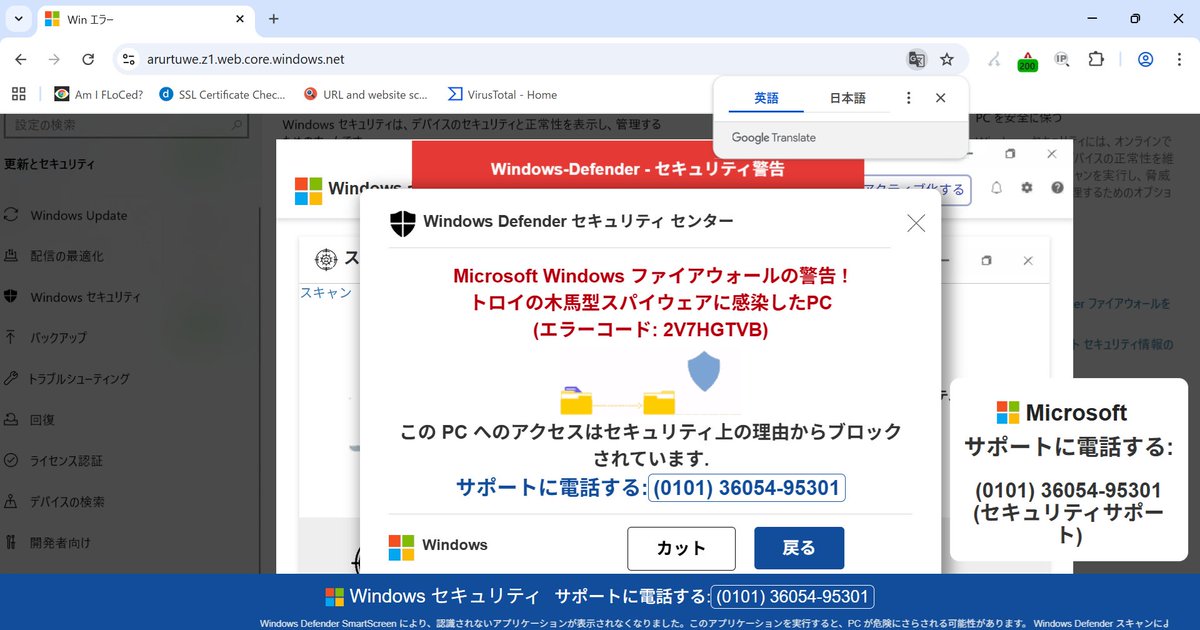Click the apps grid icon on bookmarks bar

point(18,93)
